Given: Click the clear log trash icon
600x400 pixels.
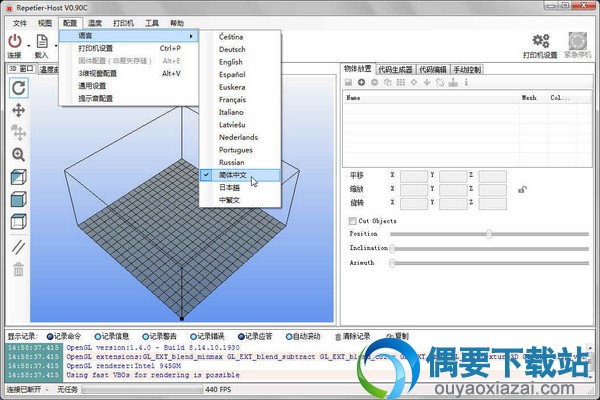Looking at the screenshot, I should (338, 337).
